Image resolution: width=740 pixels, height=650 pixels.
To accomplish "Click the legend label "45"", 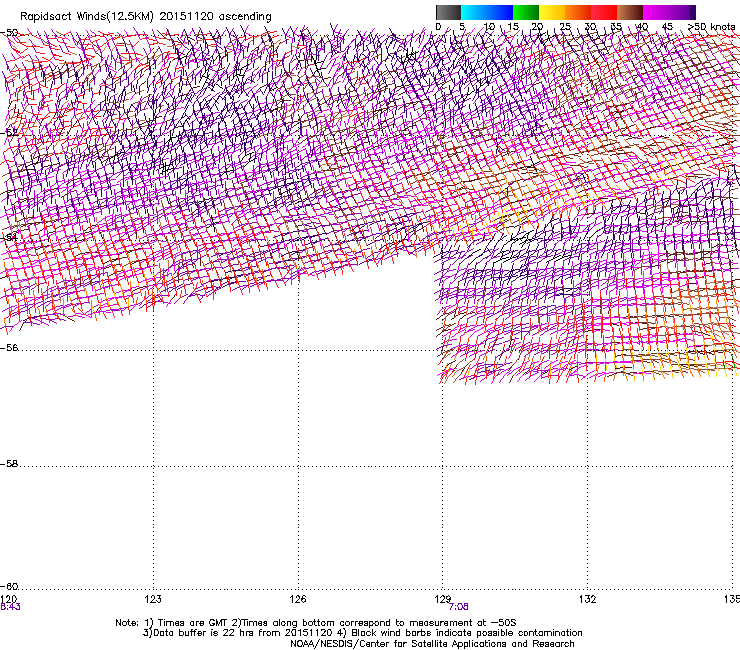I will tap(667, 27).
